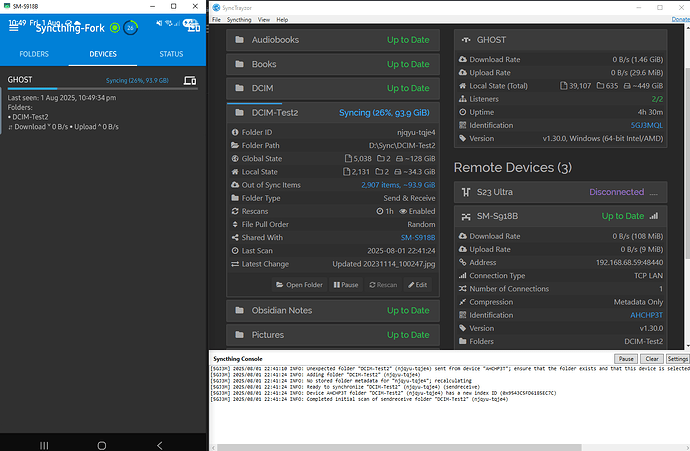Screen dimensions: 690x451
Task: Click the 5GJ3MQL identification link
Action: 646,125
